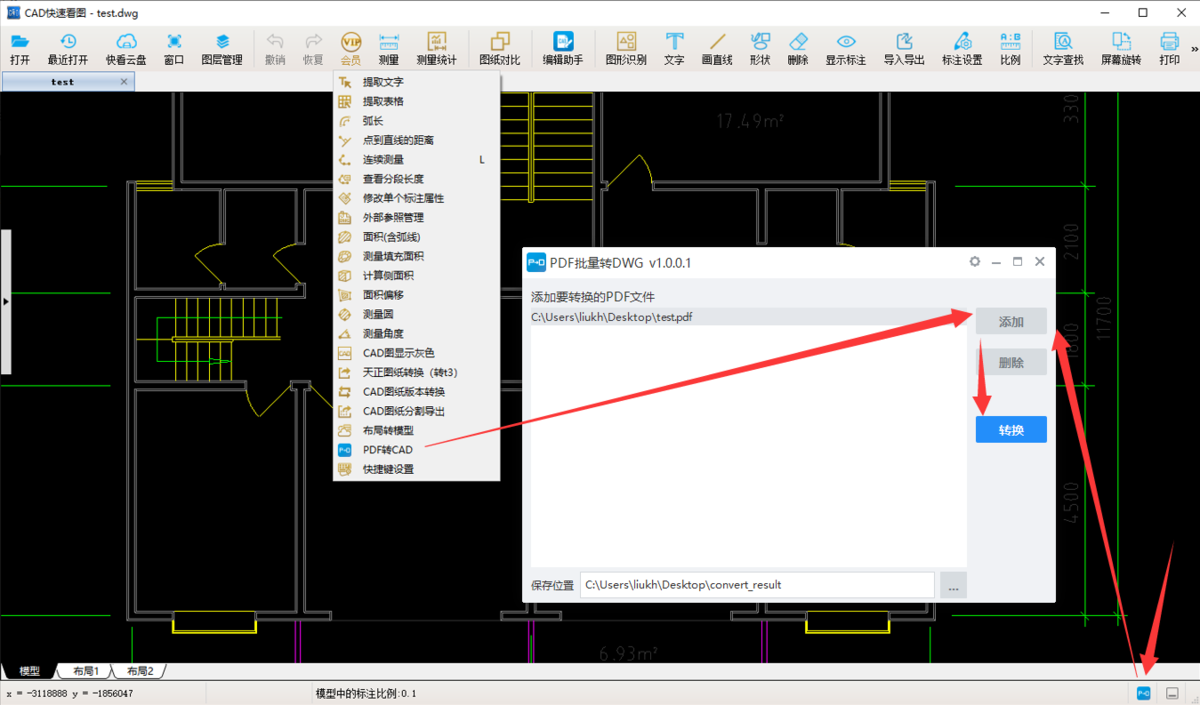
Task: Open the 会员 VIP dropdown menu
Action: (x=351, y=48)
